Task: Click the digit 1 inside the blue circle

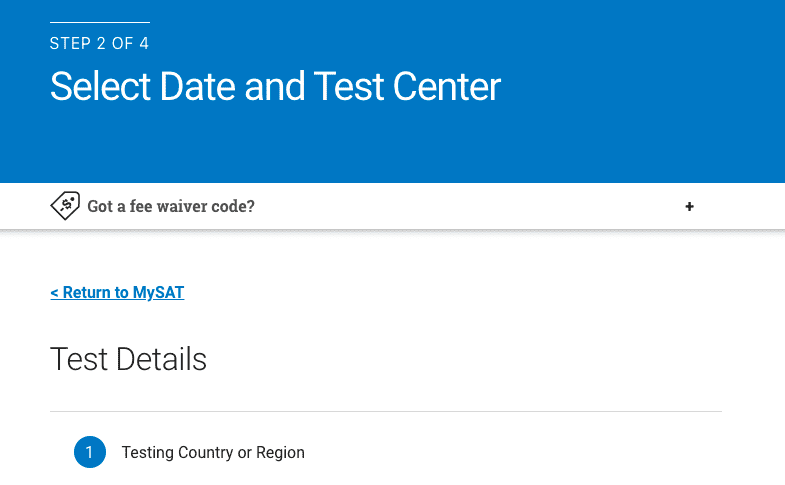Action: point(89,452)
